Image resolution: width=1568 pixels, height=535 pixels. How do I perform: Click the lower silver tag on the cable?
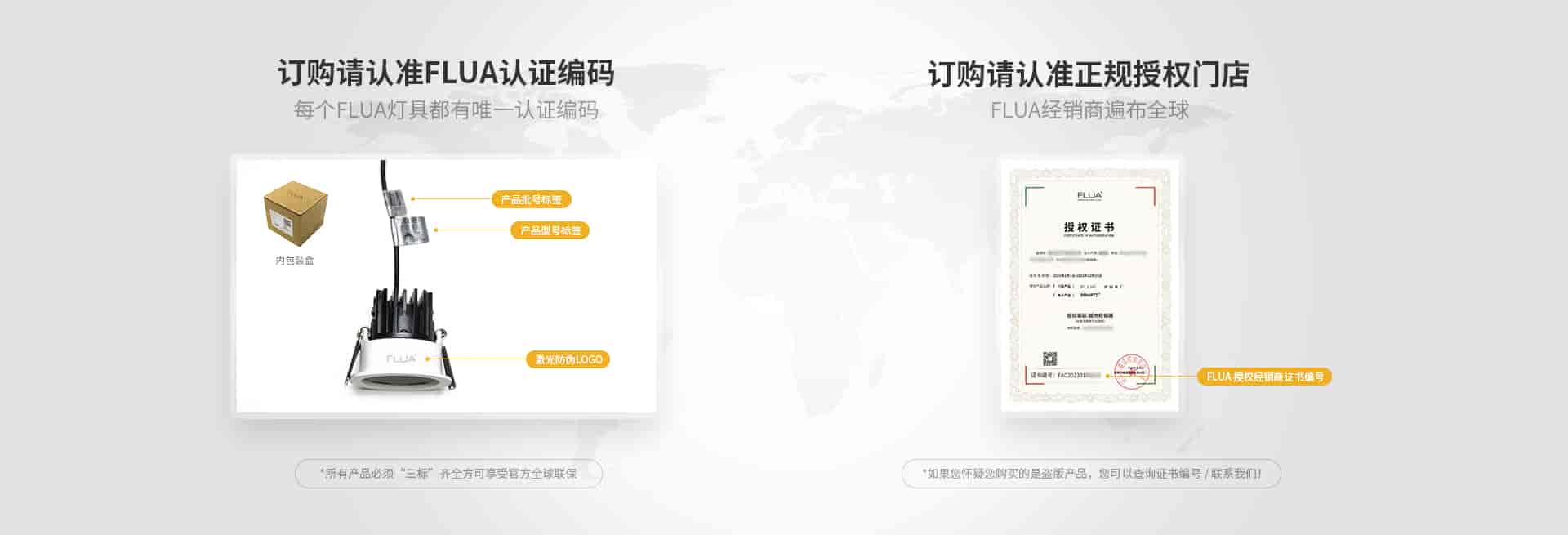[414, 230]
